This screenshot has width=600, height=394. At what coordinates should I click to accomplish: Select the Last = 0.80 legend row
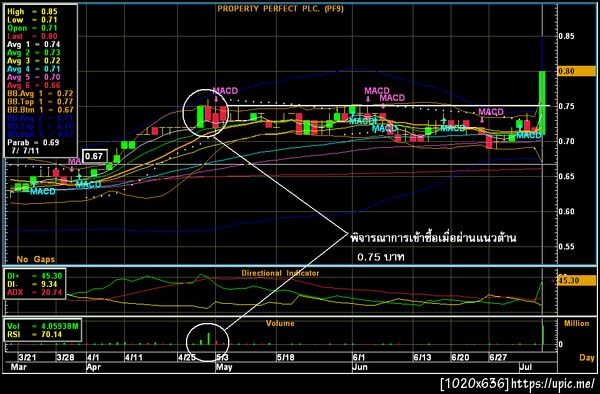(x=32, y=36)
